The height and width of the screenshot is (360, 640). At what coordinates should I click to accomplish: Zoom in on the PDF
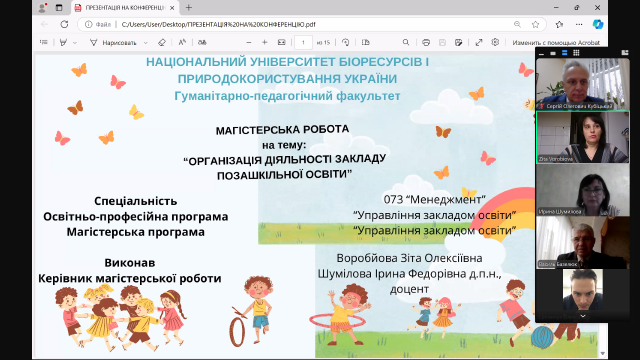pos(264,42)
